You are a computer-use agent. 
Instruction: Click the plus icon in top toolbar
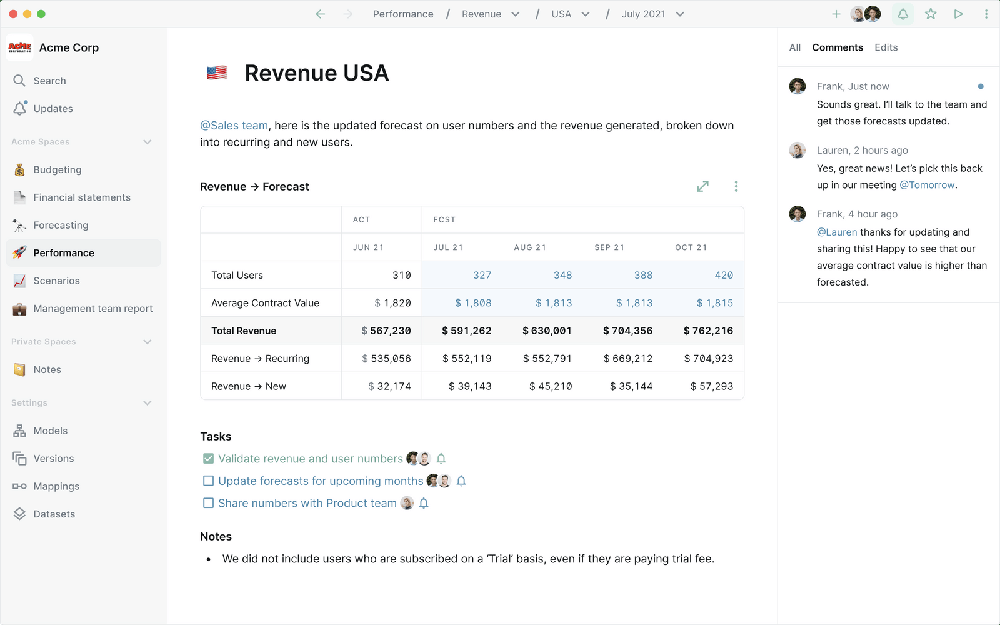[836, 14]
